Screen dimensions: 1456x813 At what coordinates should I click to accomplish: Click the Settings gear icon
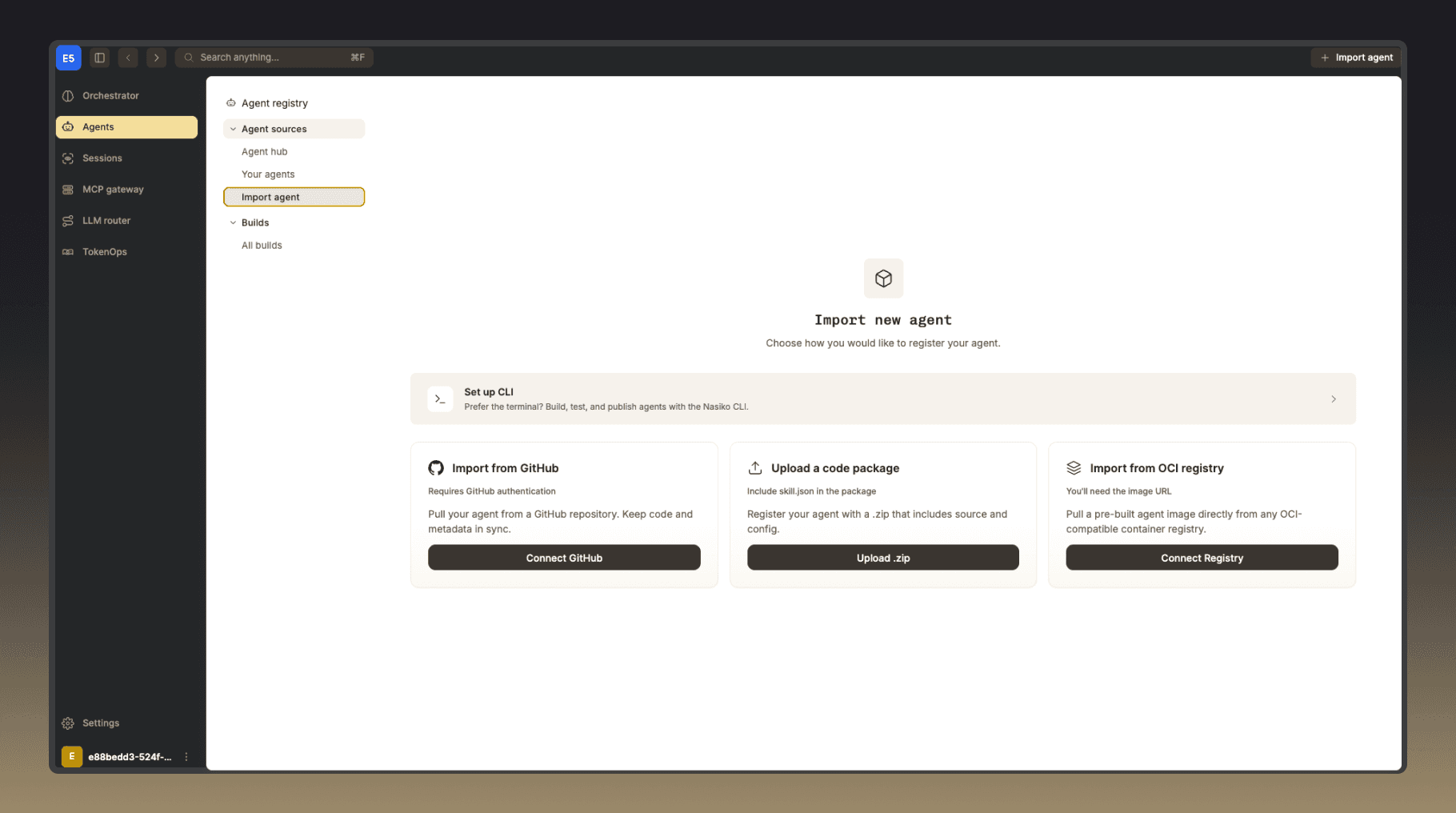coord(68,723)
